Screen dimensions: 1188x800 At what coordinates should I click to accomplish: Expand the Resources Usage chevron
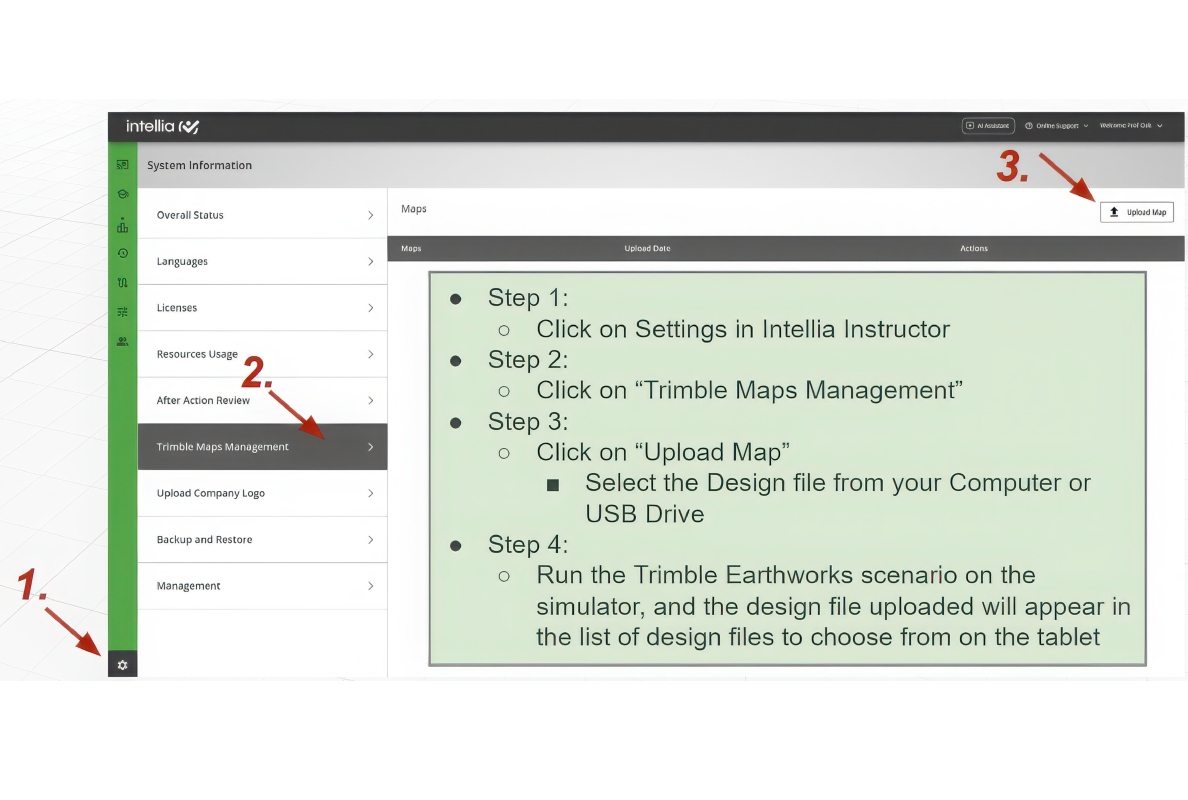[370, 354]
